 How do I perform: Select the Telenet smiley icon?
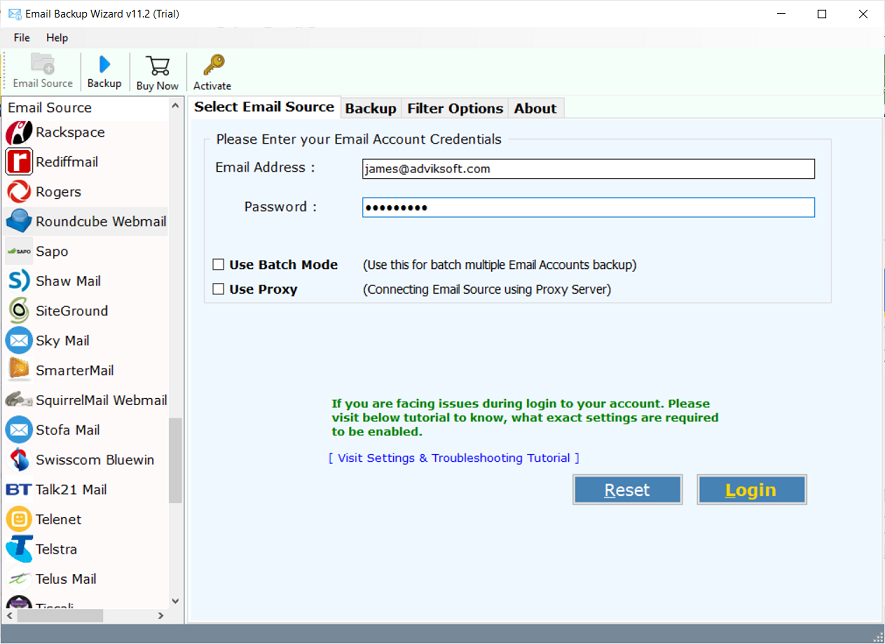point(19,519)
